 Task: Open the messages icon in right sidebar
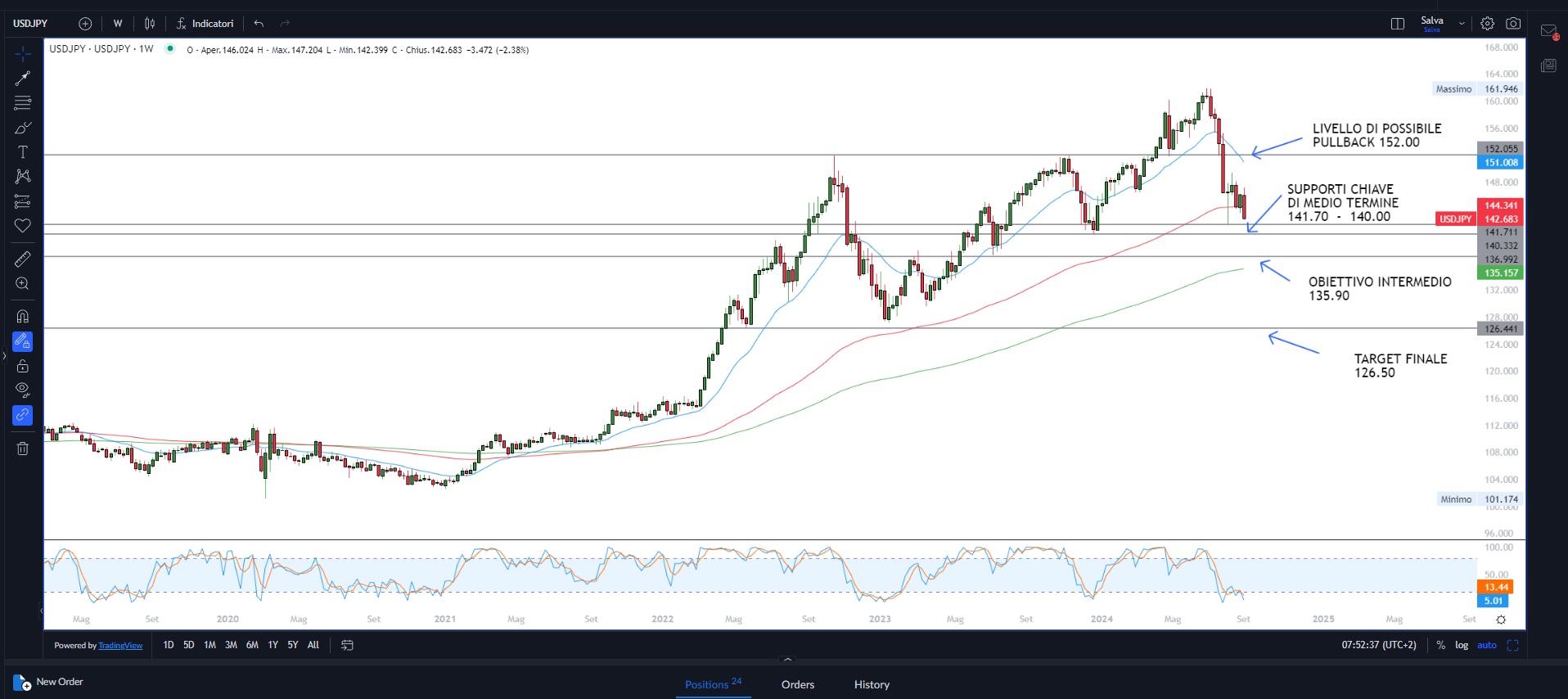[1548, 32]
